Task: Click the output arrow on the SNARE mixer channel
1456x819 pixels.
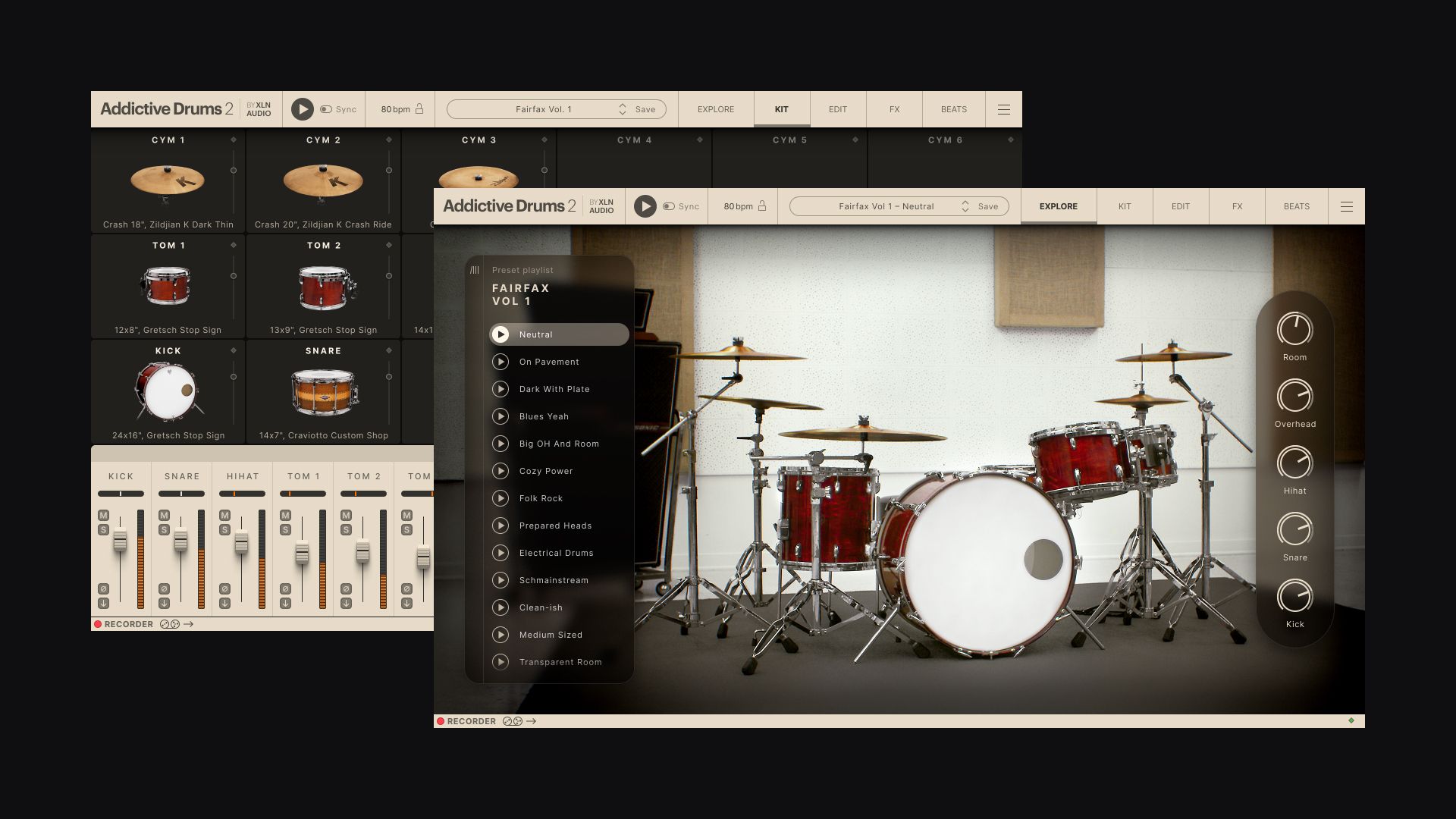Action: [x=164, y=604]
